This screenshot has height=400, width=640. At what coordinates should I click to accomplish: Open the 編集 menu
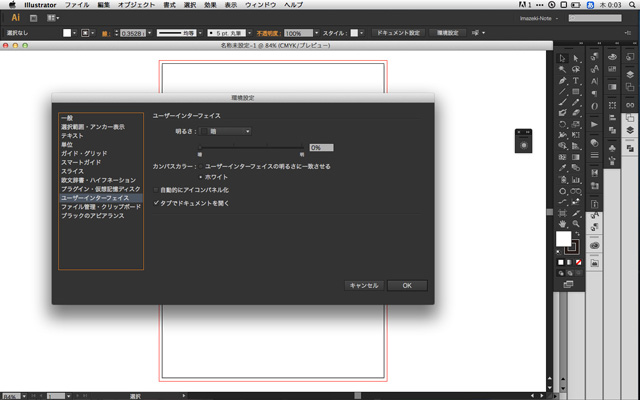point(104,5)
